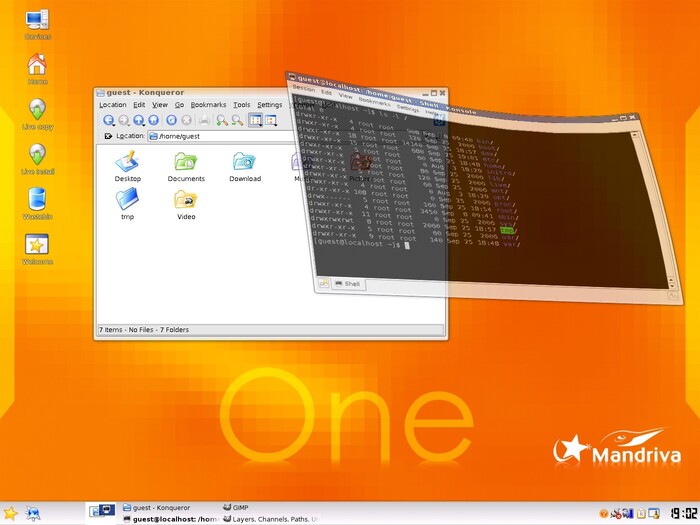Screen dimensions: 700x525
Task: Switch desktops using the panel pager
Action: 101,511
